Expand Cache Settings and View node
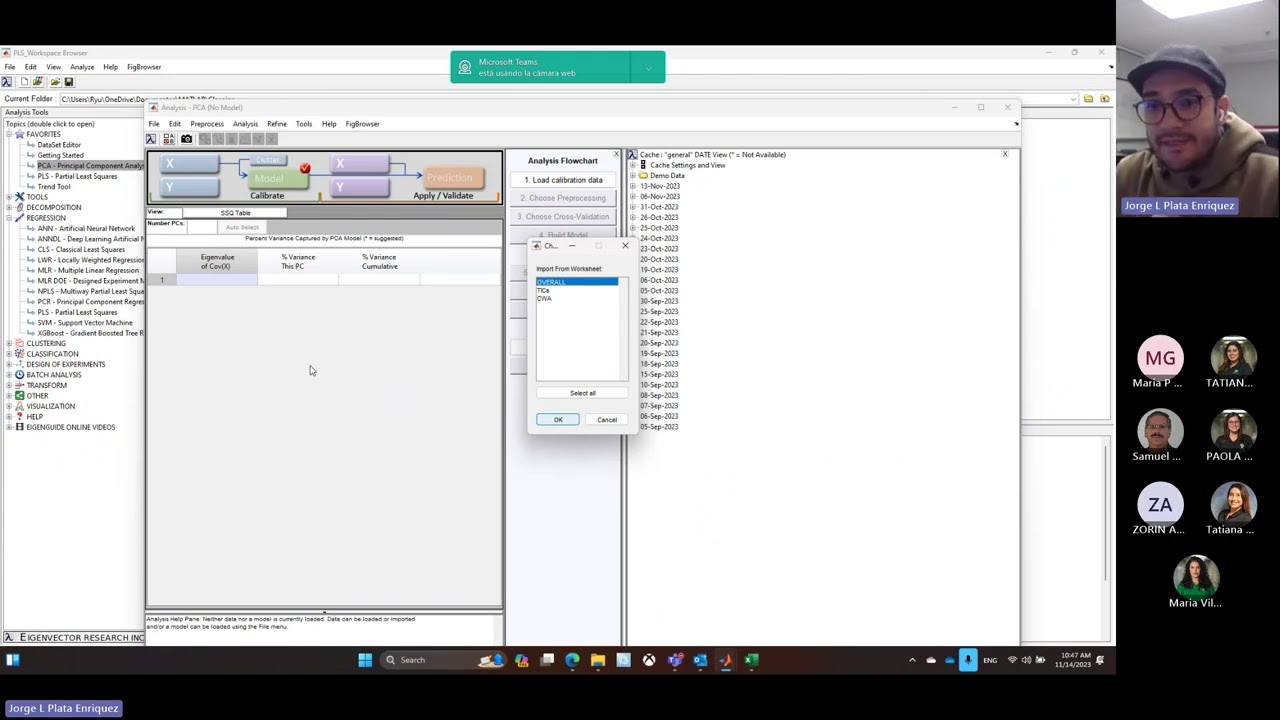The height and width of the screenshot is (720, 1280). (633, 165)
